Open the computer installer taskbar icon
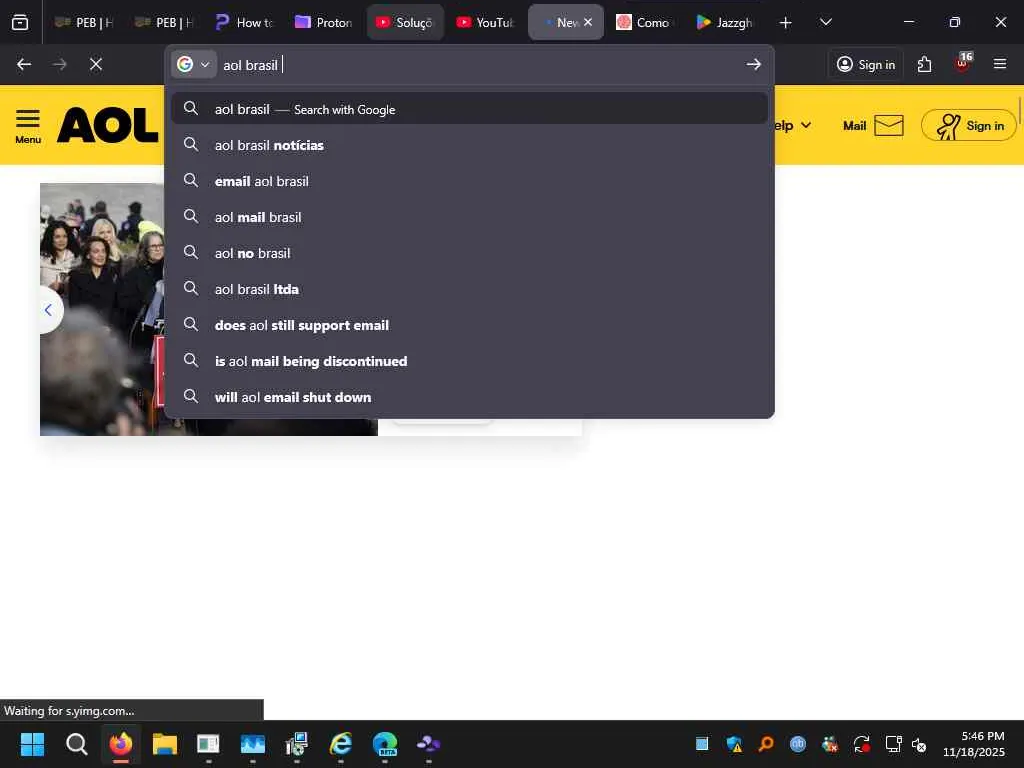The height and width of the screenshot is (768, 1024). click(296, 744)
